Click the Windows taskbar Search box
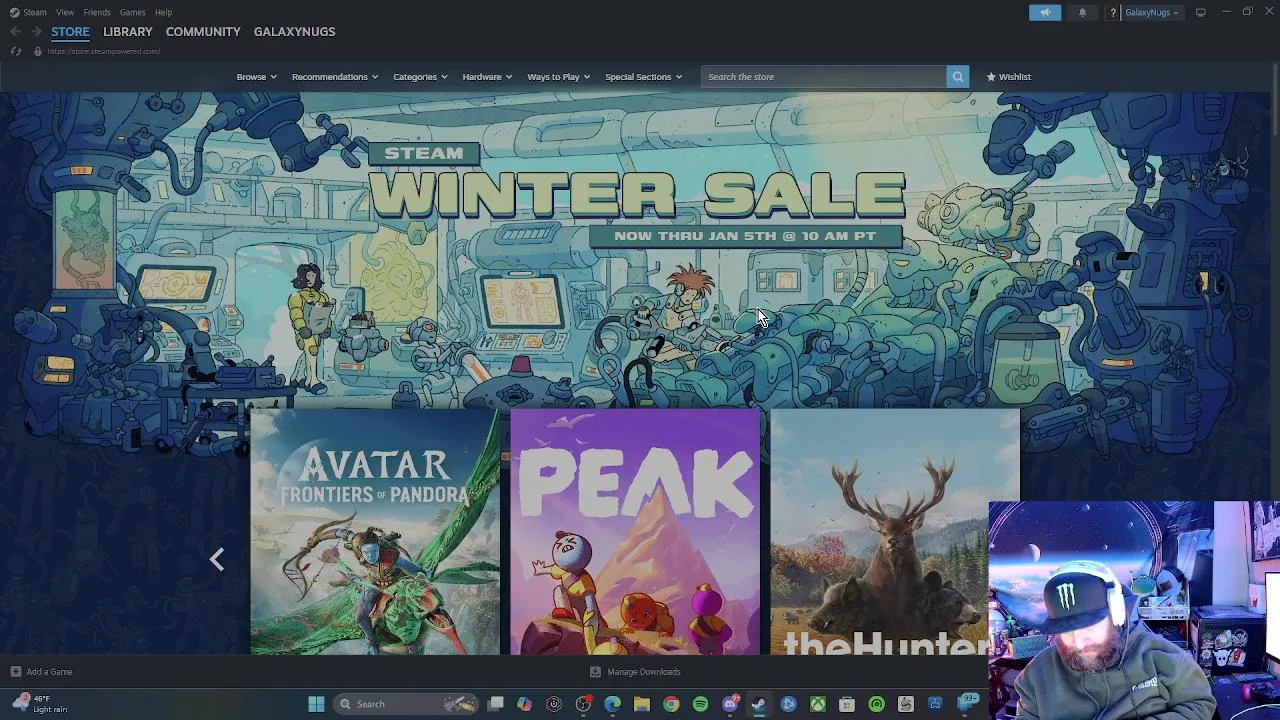Viewport: 1280px width, 720px height. coord(404,704)
